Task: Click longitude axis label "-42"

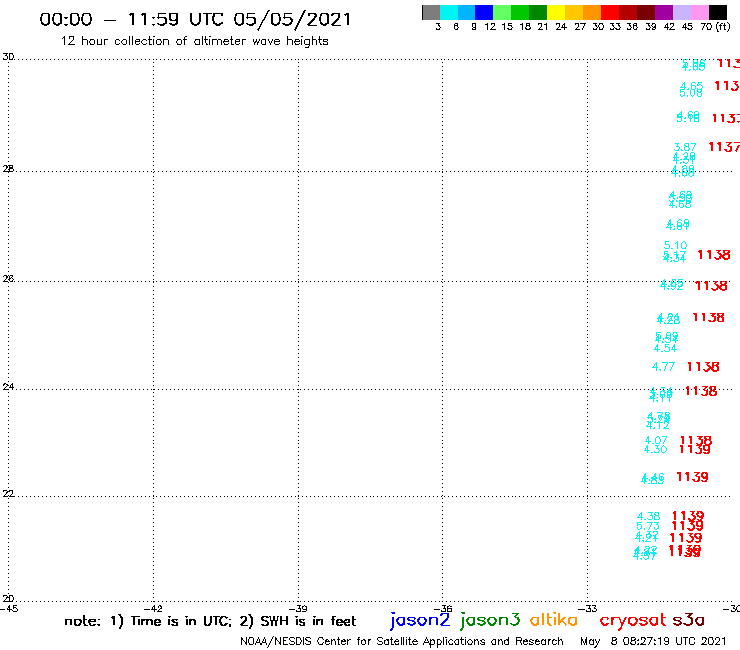Action: (x=153, y=608)
